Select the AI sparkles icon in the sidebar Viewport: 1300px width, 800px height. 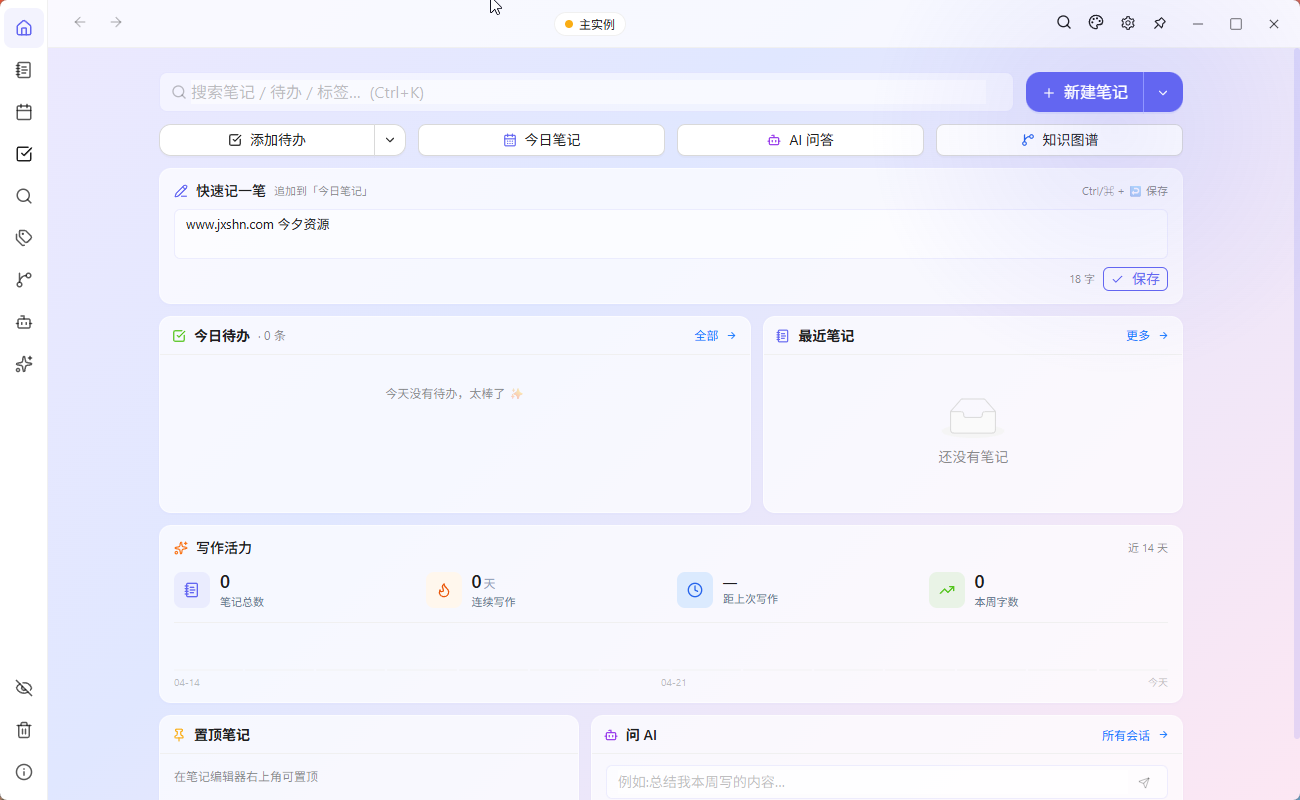23,363
